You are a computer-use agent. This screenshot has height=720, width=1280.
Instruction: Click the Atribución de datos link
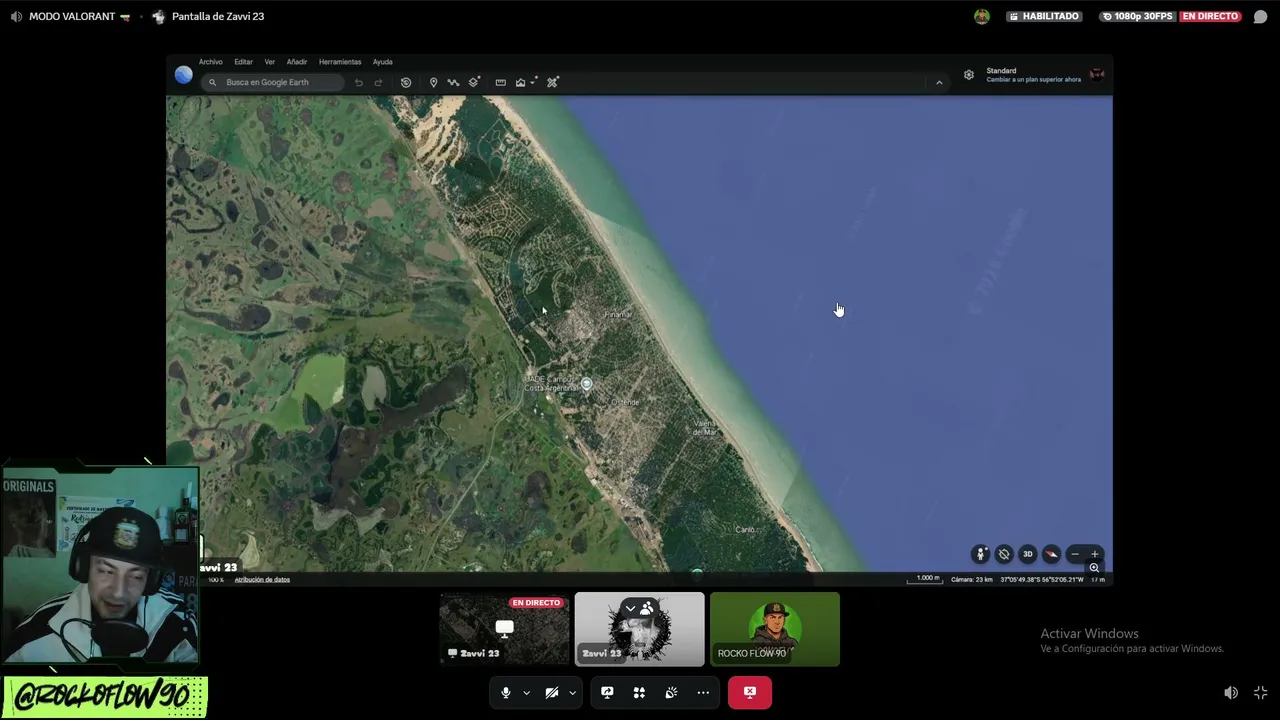262,579
